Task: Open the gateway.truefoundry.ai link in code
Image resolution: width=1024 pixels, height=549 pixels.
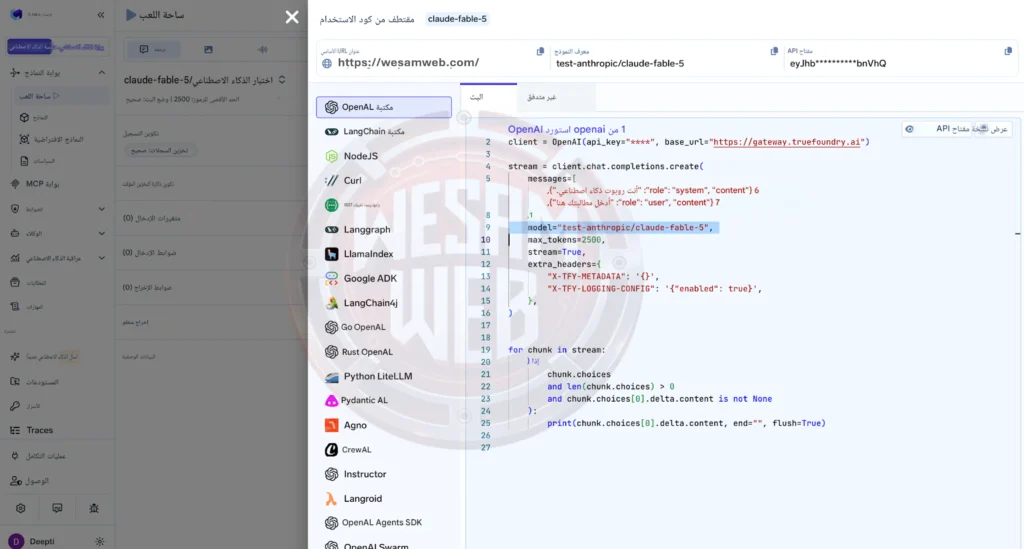Action: click(786, 142)
